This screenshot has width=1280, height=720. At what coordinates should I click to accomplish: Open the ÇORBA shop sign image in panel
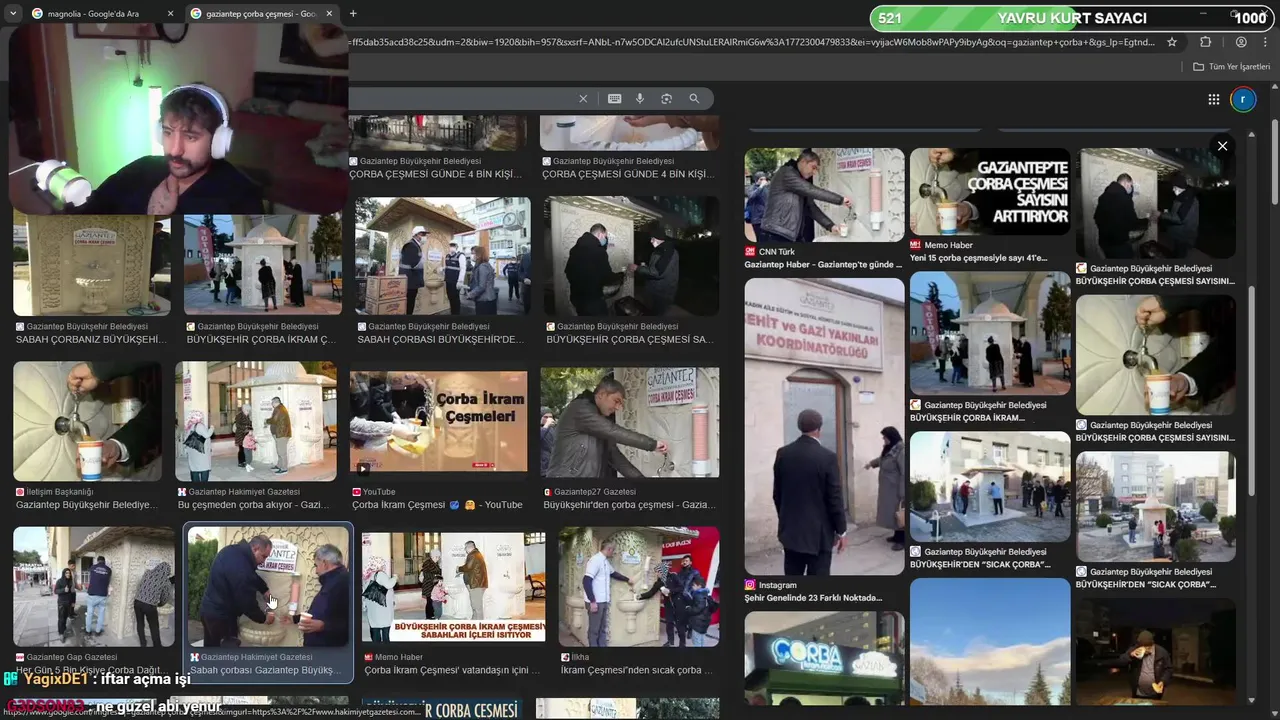(x=824, y=658)
